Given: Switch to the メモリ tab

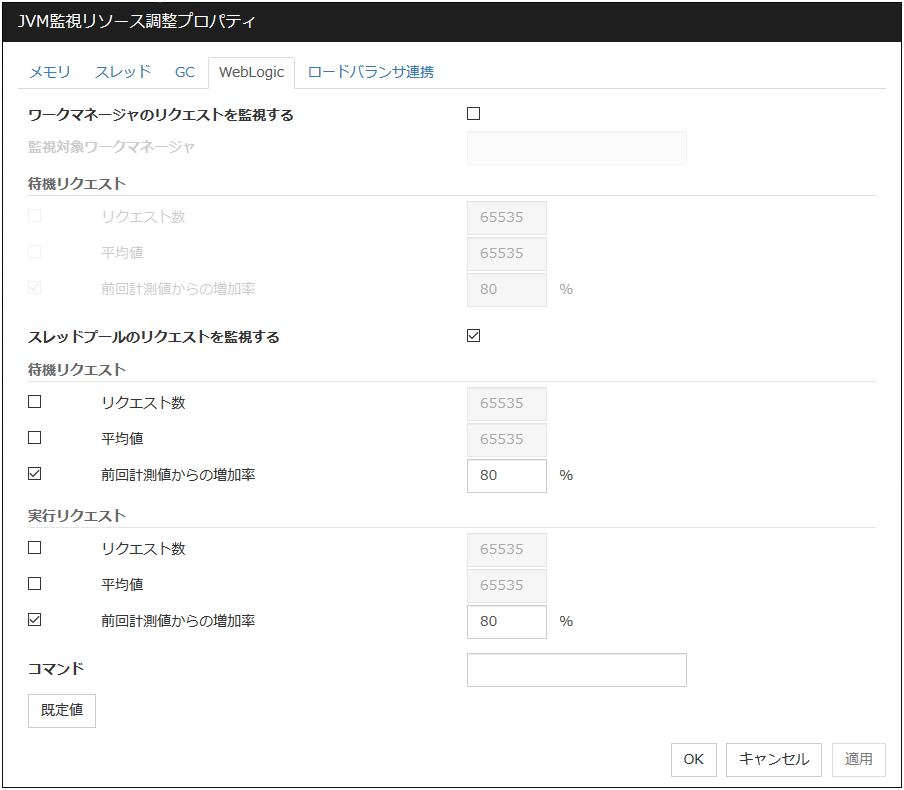Looking at the screenshot, I should pos(50,72).
